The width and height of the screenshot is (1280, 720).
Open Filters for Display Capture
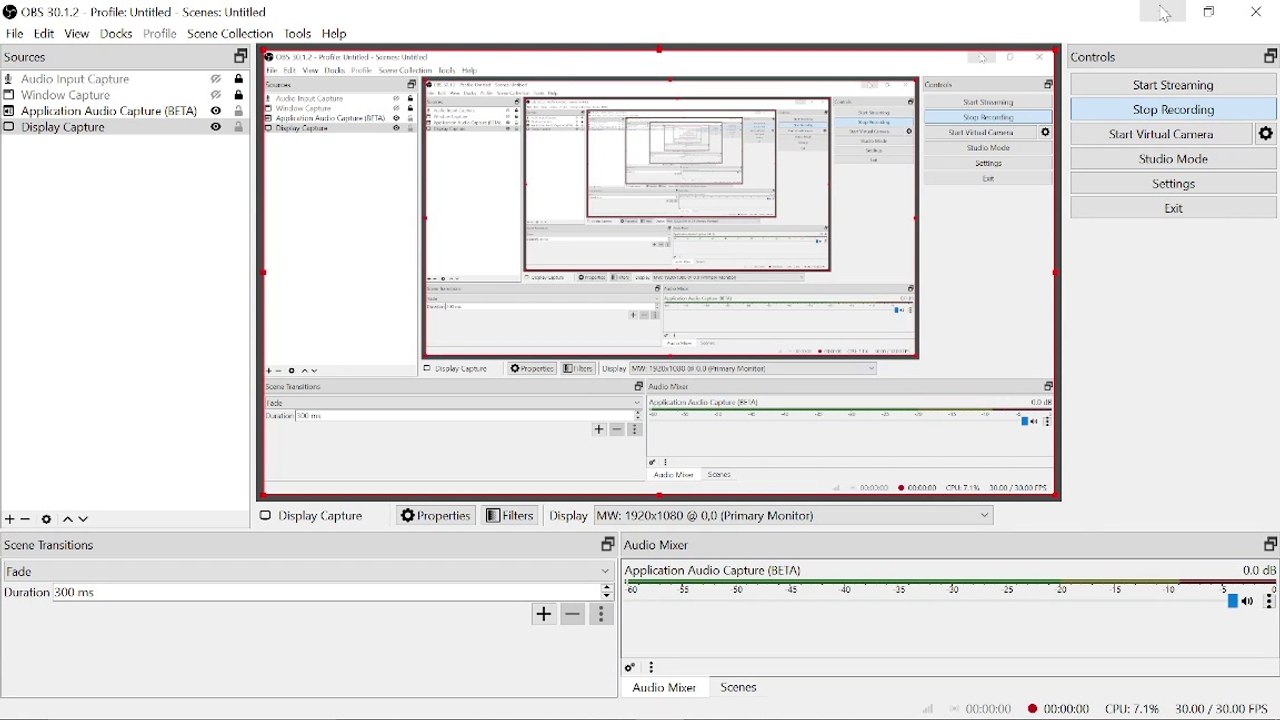pos(510,516)
